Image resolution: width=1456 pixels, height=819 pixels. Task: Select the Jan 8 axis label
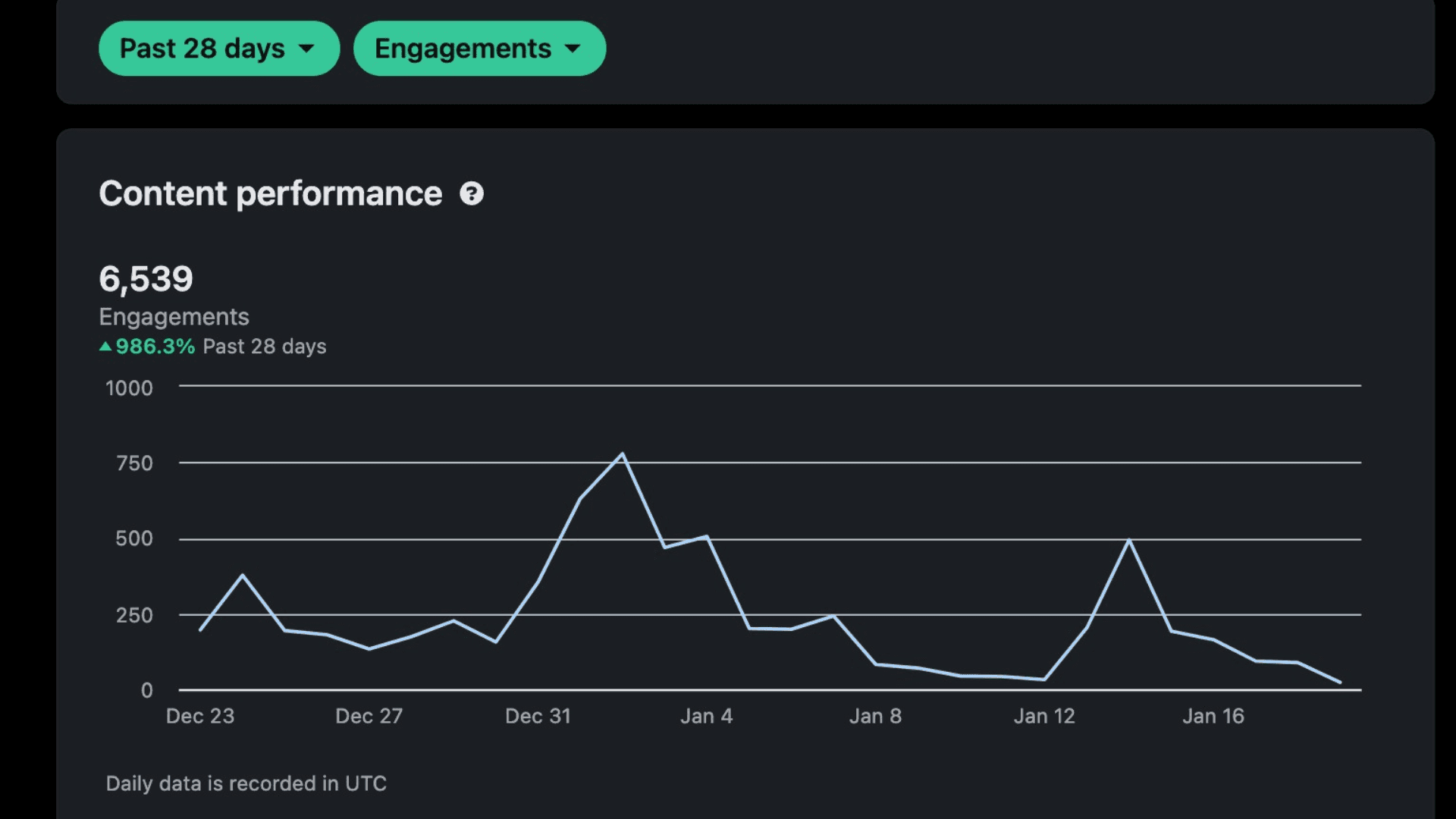click(876, 716)
